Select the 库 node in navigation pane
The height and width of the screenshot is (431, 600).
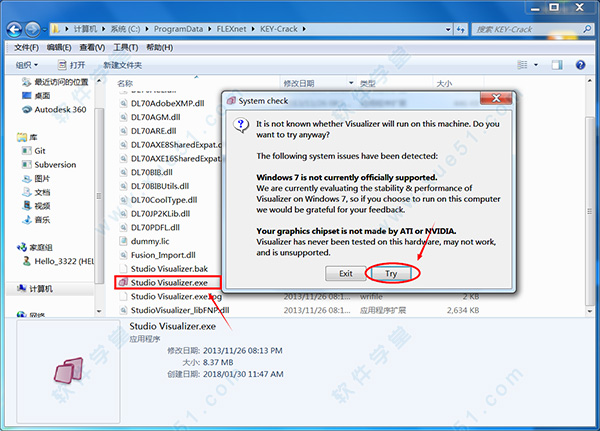click(27, 137)
